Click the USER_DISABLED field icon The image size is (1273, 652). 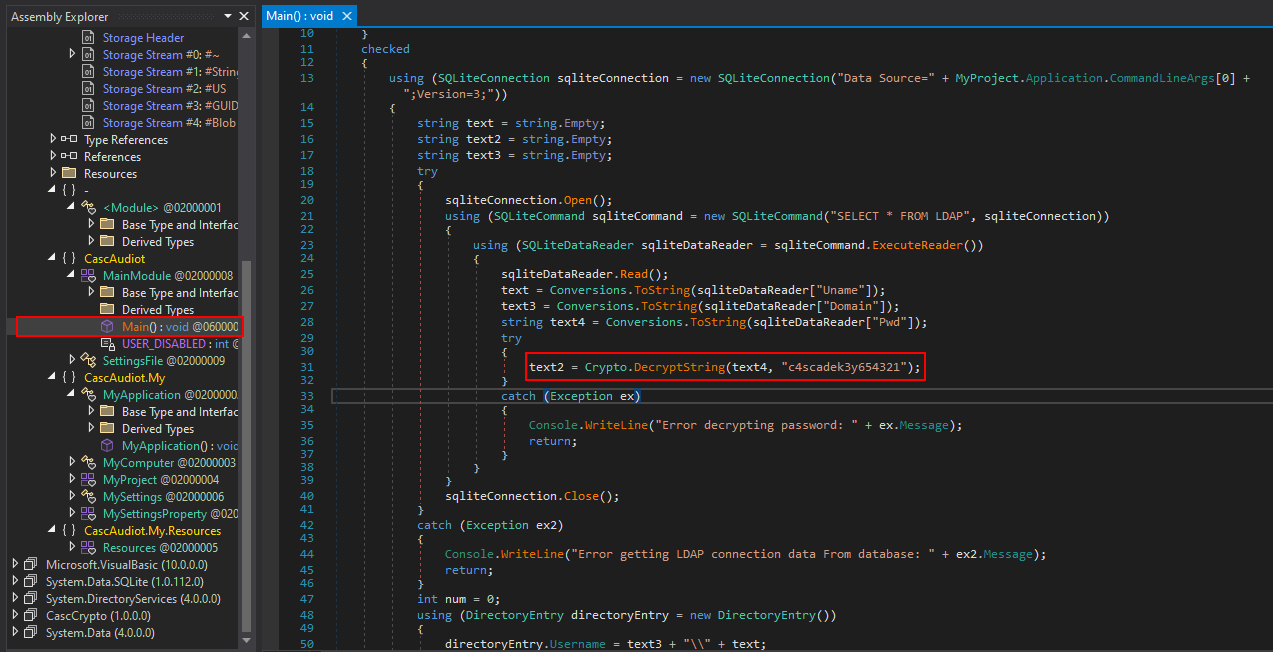pos(107,344)
